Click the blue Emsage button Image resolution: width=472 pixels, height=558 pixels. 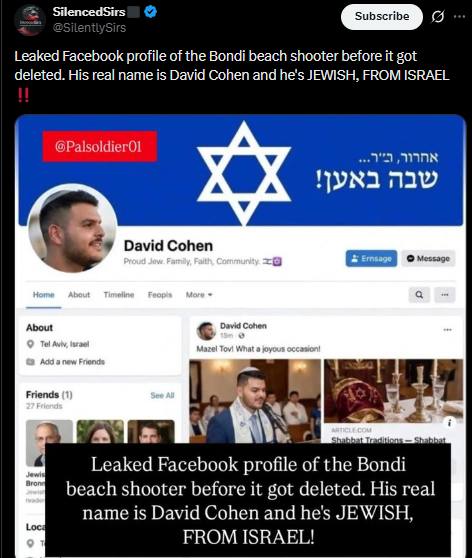(371, 258)
